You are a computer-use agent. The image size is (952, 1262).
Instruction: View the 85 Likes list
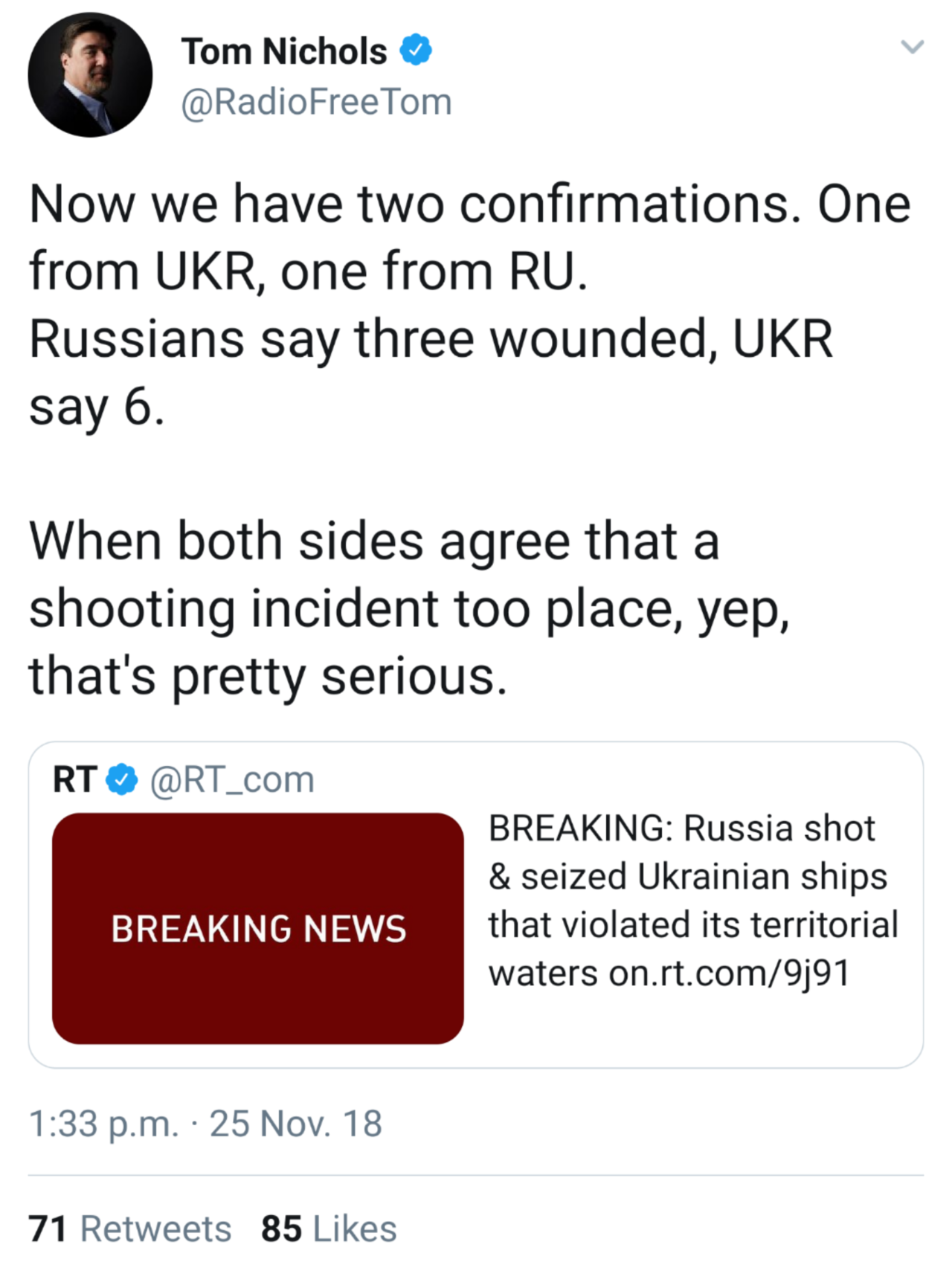click(329, 1229)
